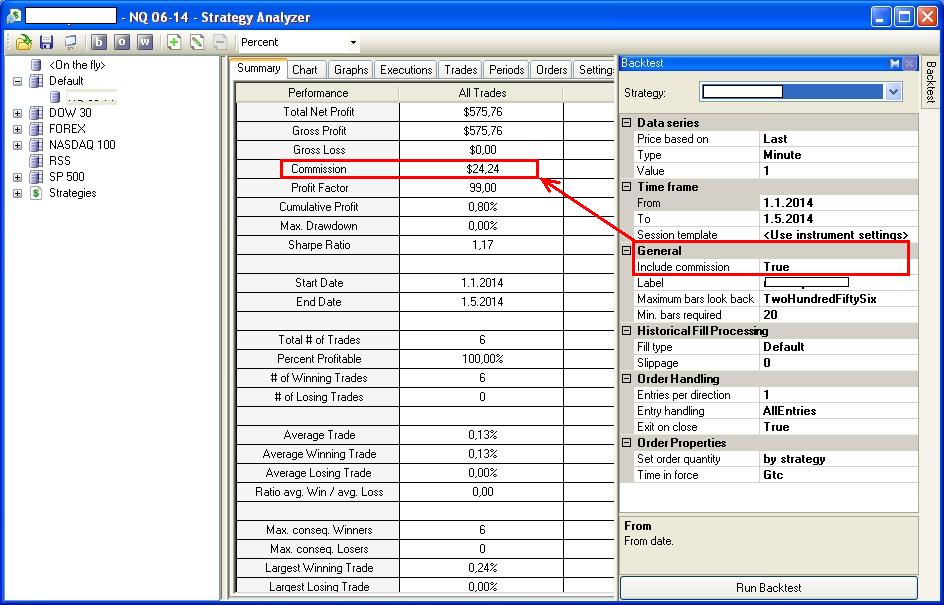944x605 pixels.
Task: Switch to the Executions tab
Action: point(406,70)
